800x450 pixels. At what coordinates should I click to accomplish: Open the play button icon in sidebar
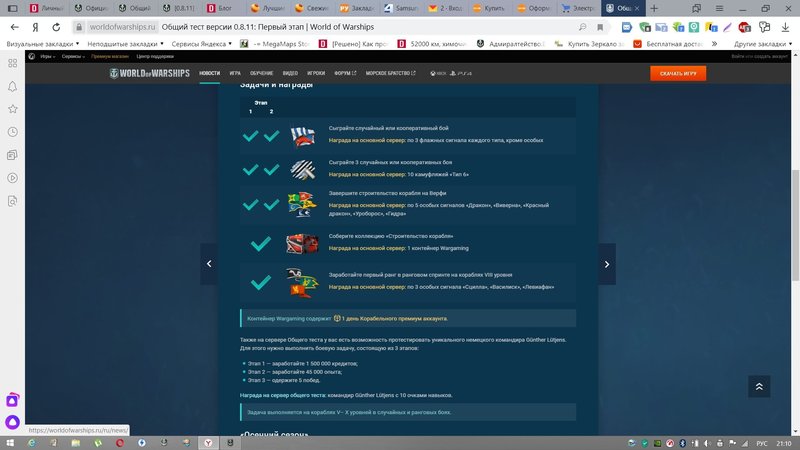click(13, 178)
